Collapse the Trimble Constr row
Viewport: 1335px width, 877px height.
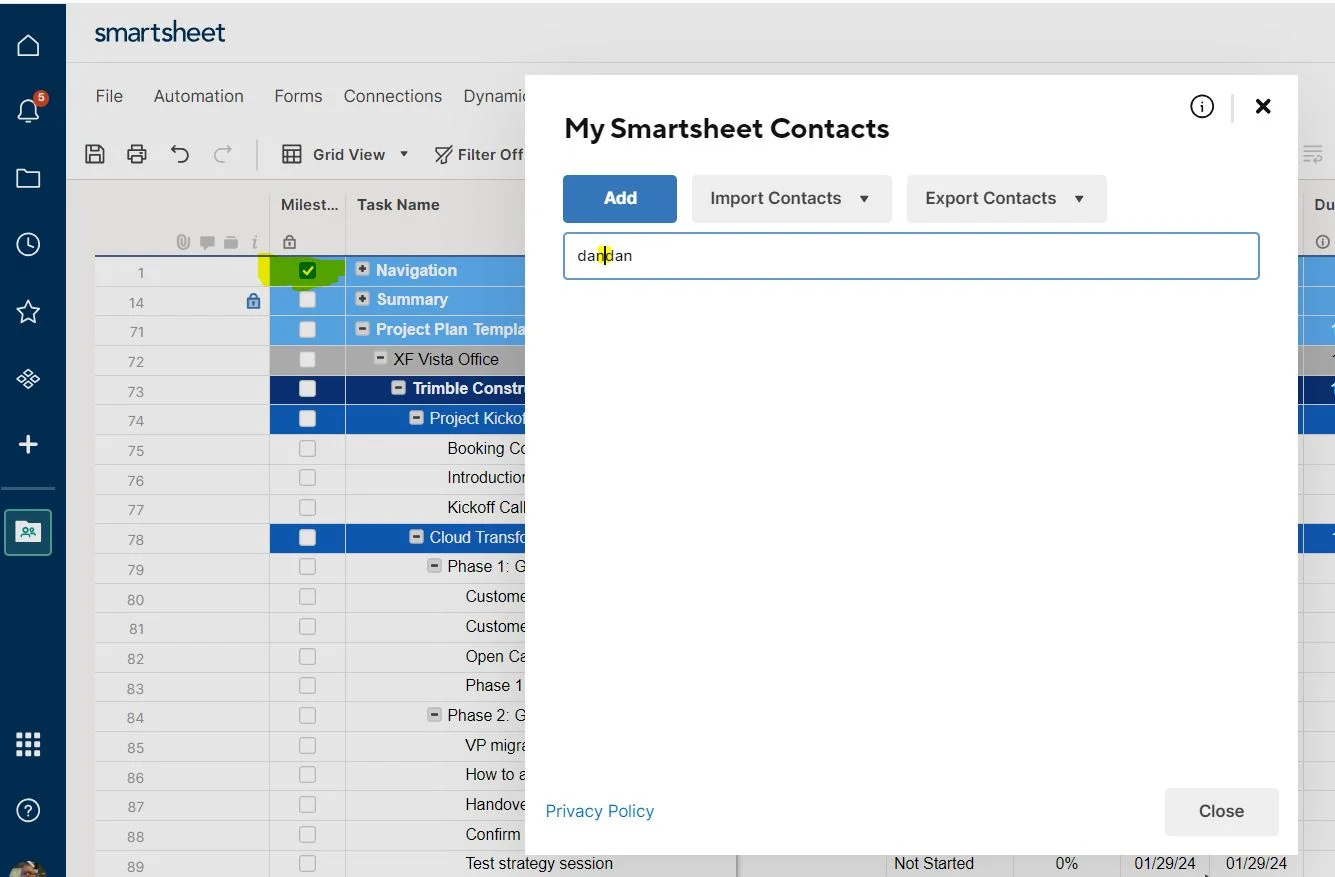click(399, 388)
